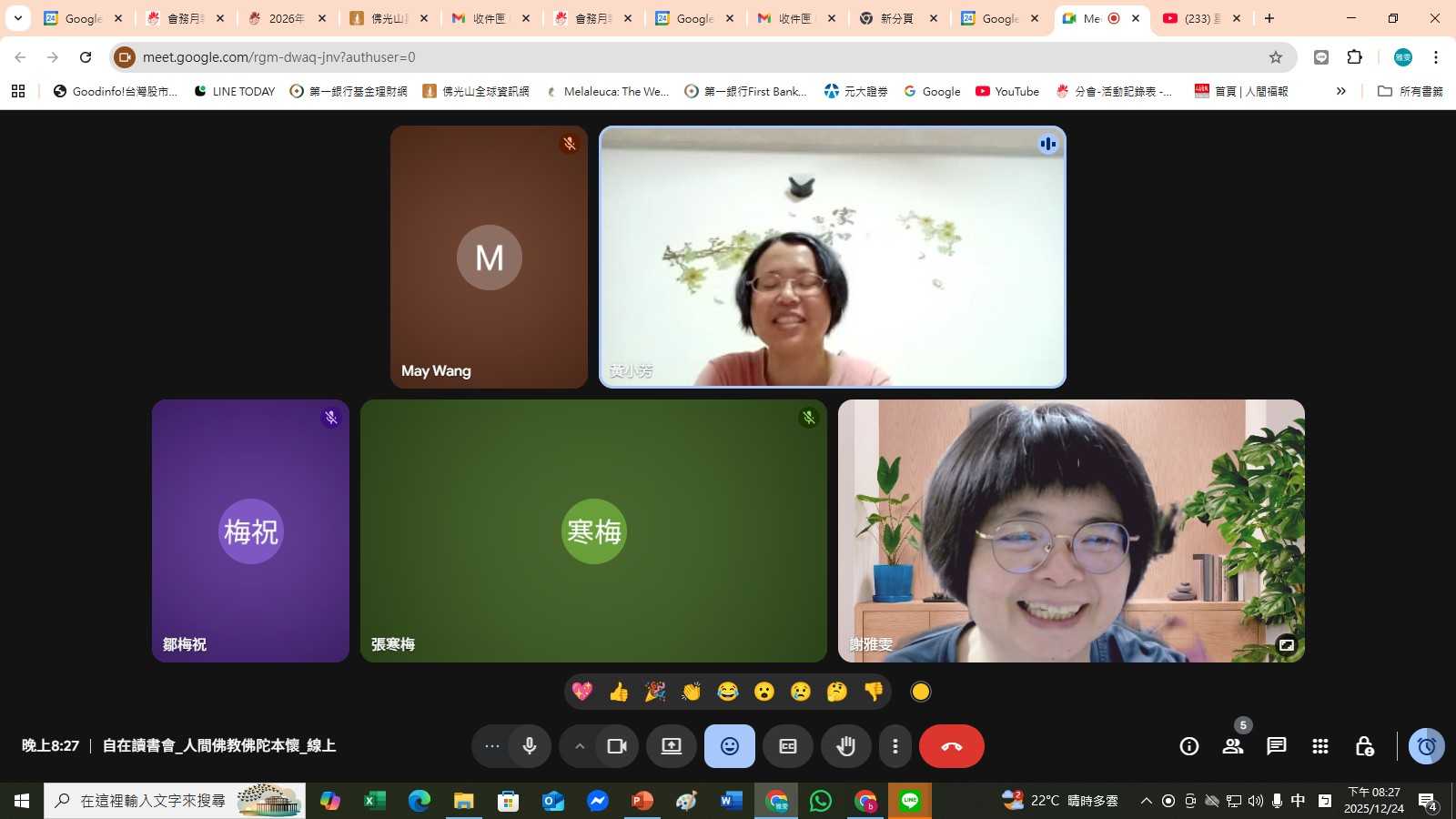Image resolution: width=1456 pixels, height=819 pixels.
Task: Toggle the microphone on or off
Action: [x=530, y=746]
